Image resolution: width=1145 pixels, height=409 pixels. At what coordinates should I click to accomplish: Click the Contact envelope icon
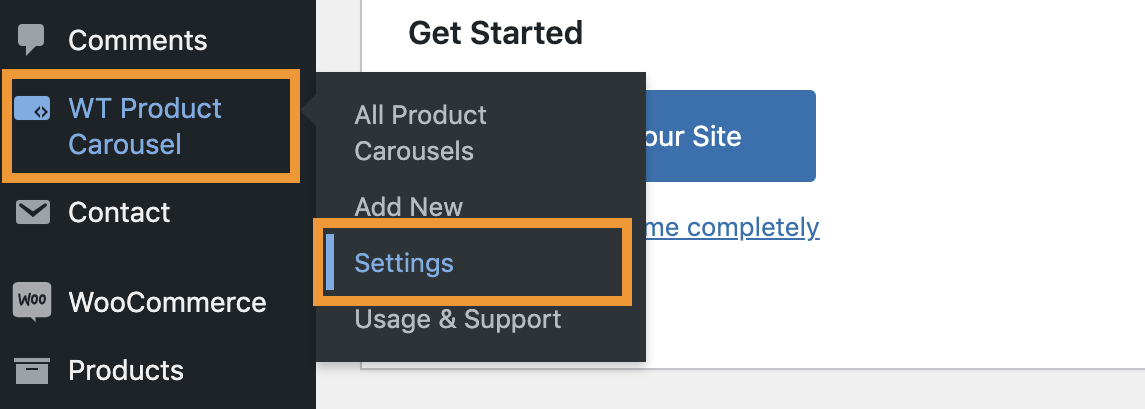[32, 212]
